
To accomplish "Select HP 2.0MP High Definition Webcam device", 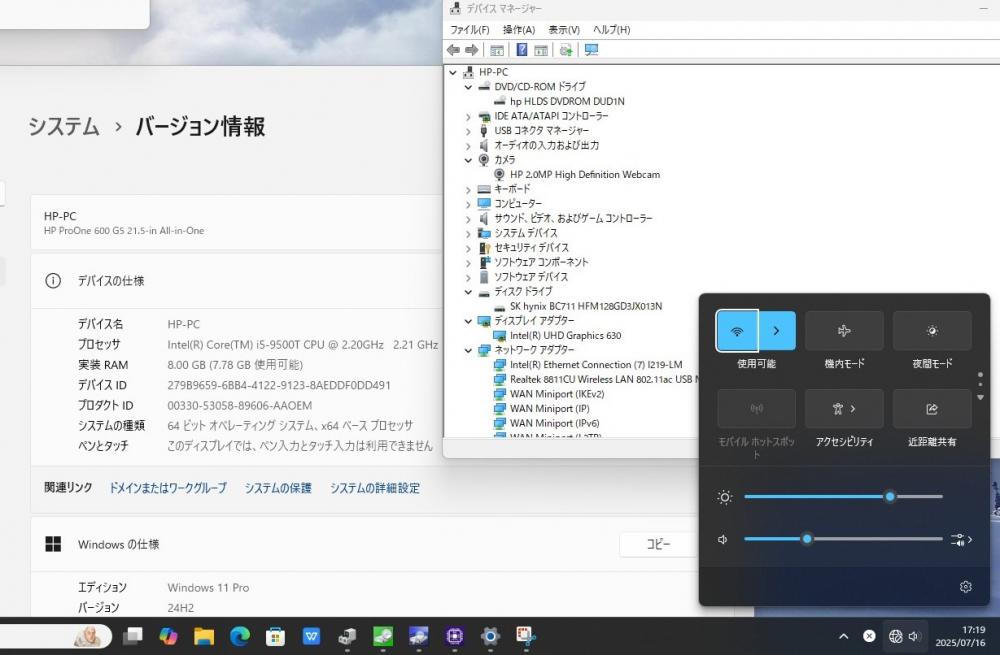I will 585,175.
